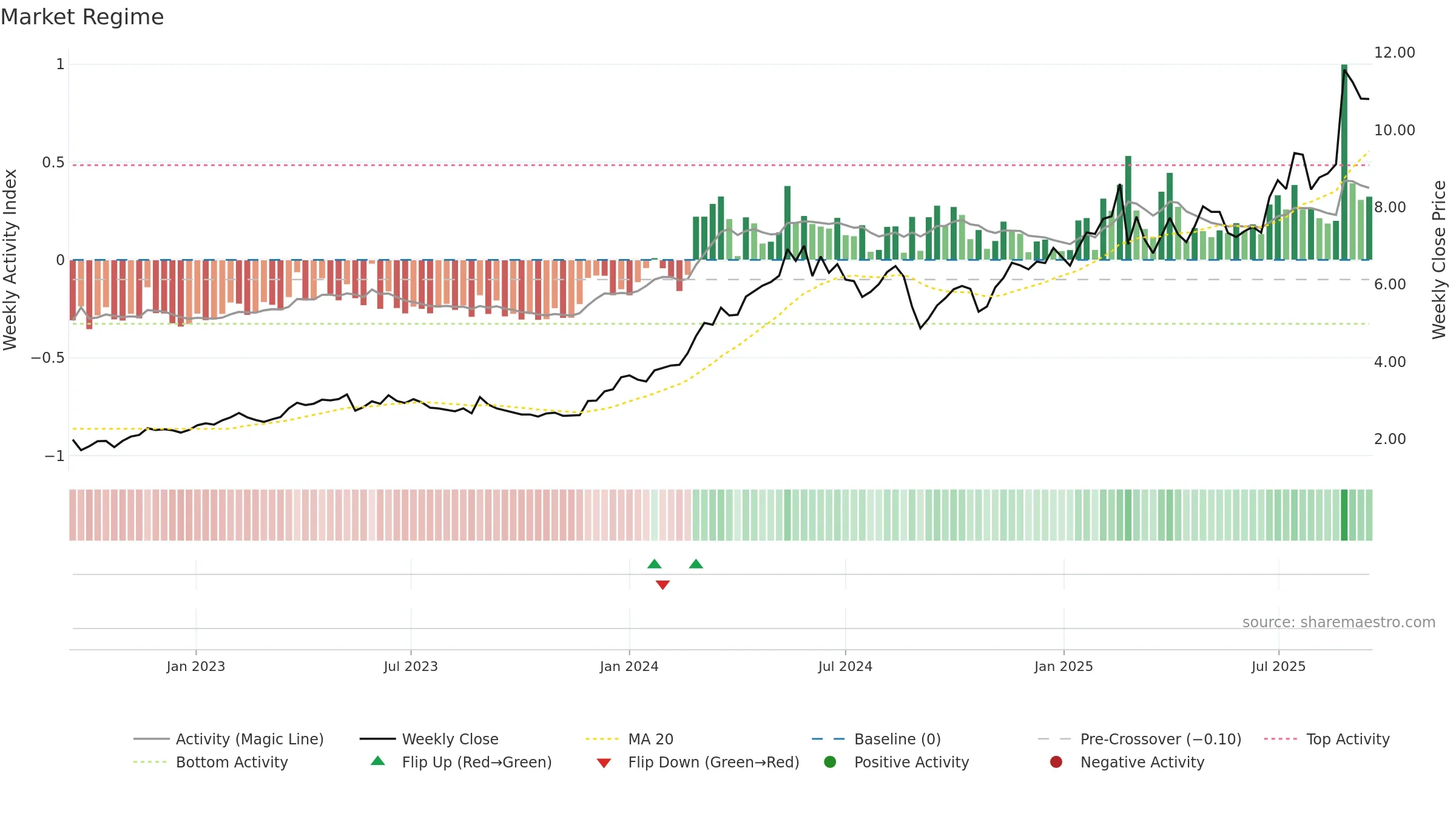The width and height of the screenshot is (1456, 819).
Task: Click the red flip-down triangle marker
Action: 662,585
